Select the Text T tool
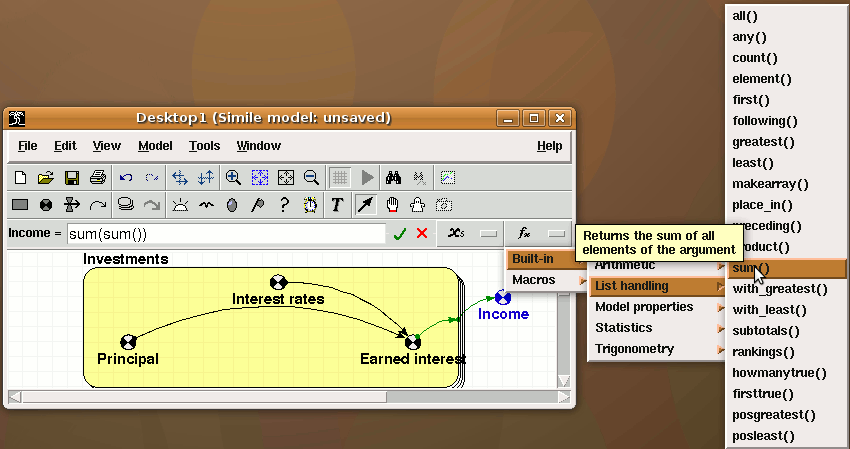The height and width of the screenshot is (449, 850). 337,204
